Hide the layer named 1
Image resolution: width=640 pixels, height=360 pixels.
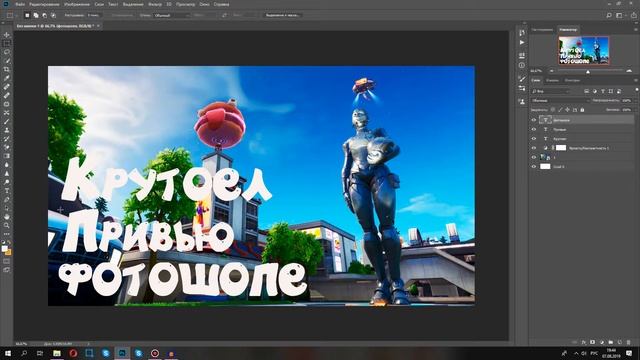point(533,157)
